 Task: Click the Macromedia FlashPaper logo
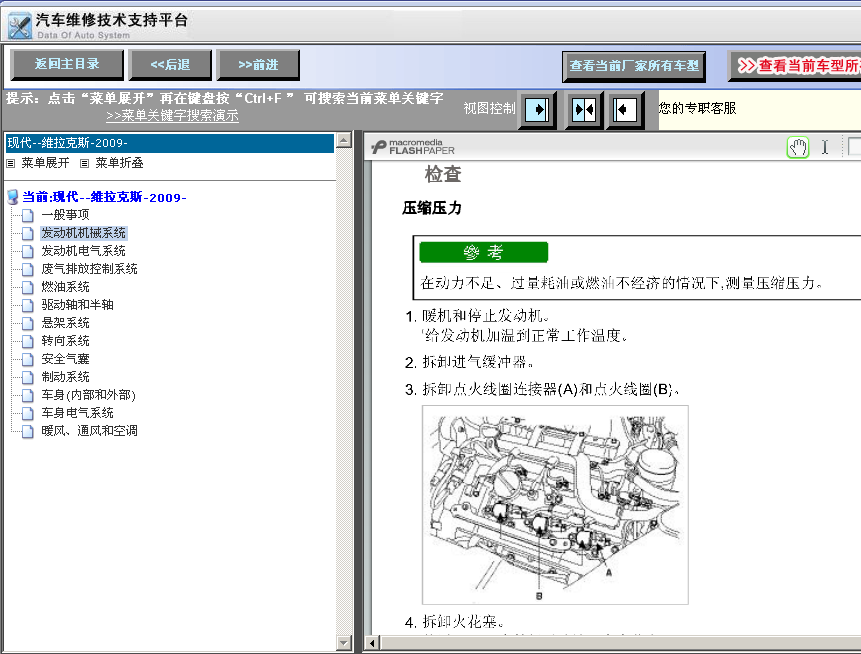pos(412,147)
